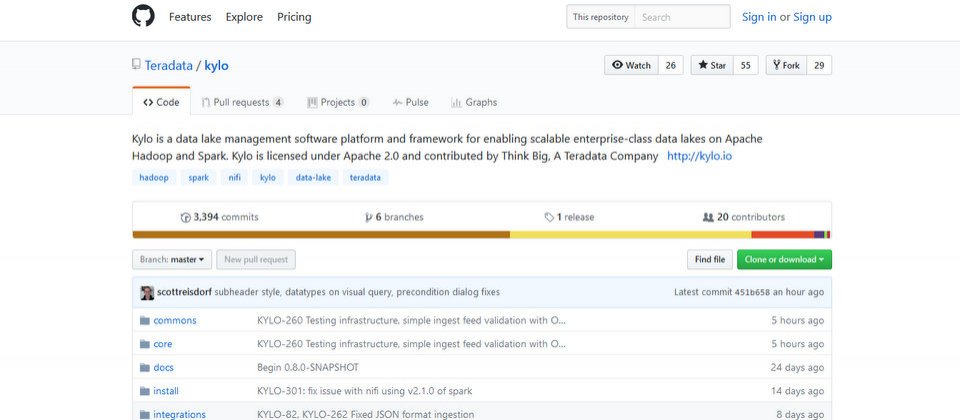
Task: Click the yellow segment of the language bar
Action: (630, 234)
